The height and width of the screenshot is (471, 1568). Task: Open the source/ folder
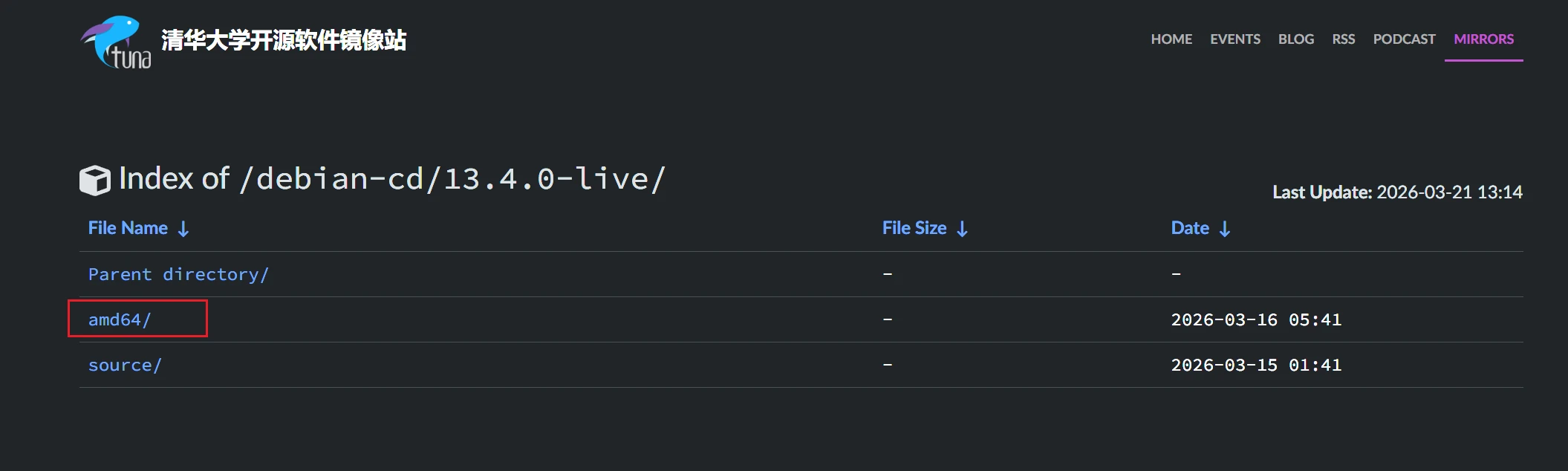(x=125, y=366)
